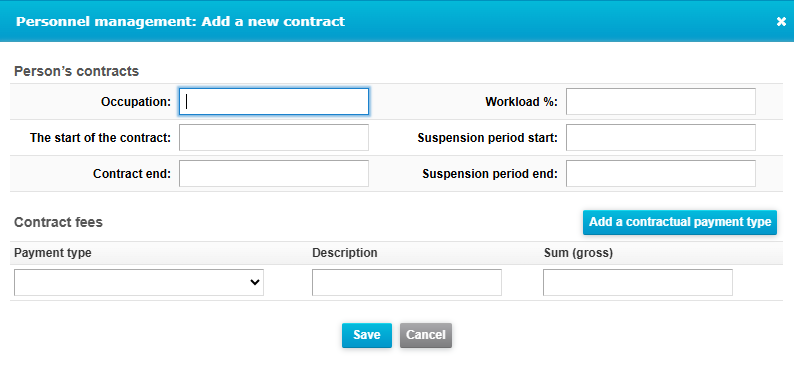Click the Suspension period start field
The image size is (794, 375).
[x=661, y=138]
